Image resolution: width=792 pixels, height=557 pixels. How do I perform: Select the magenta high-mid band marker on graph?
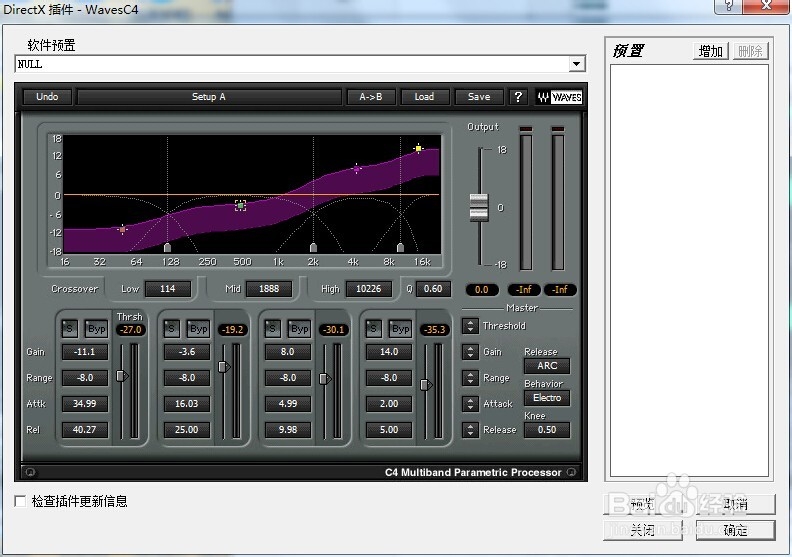(357, 168)
